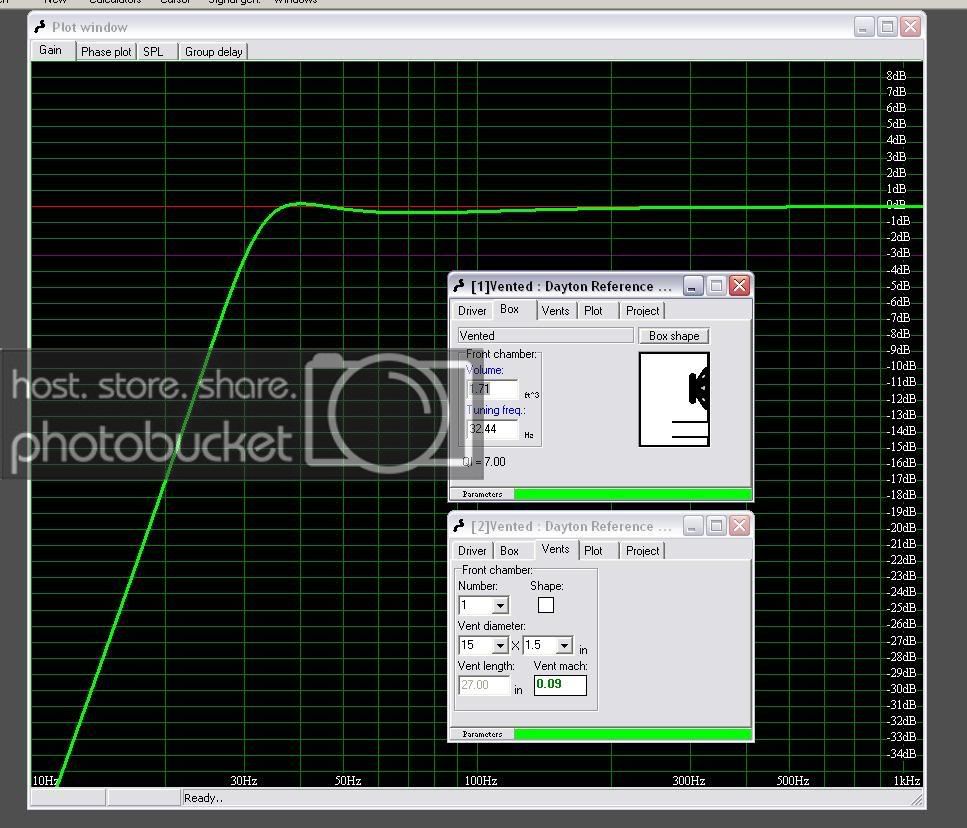Viewport: 967px width, 828px height.
Task: Click the Vent length field showing 27.00
Action: click(484, 685)
